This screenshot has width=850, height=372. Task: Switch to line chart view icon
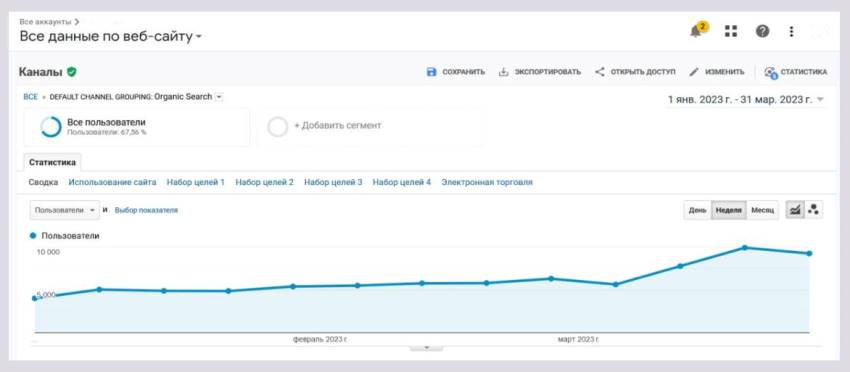click(795, 210)
